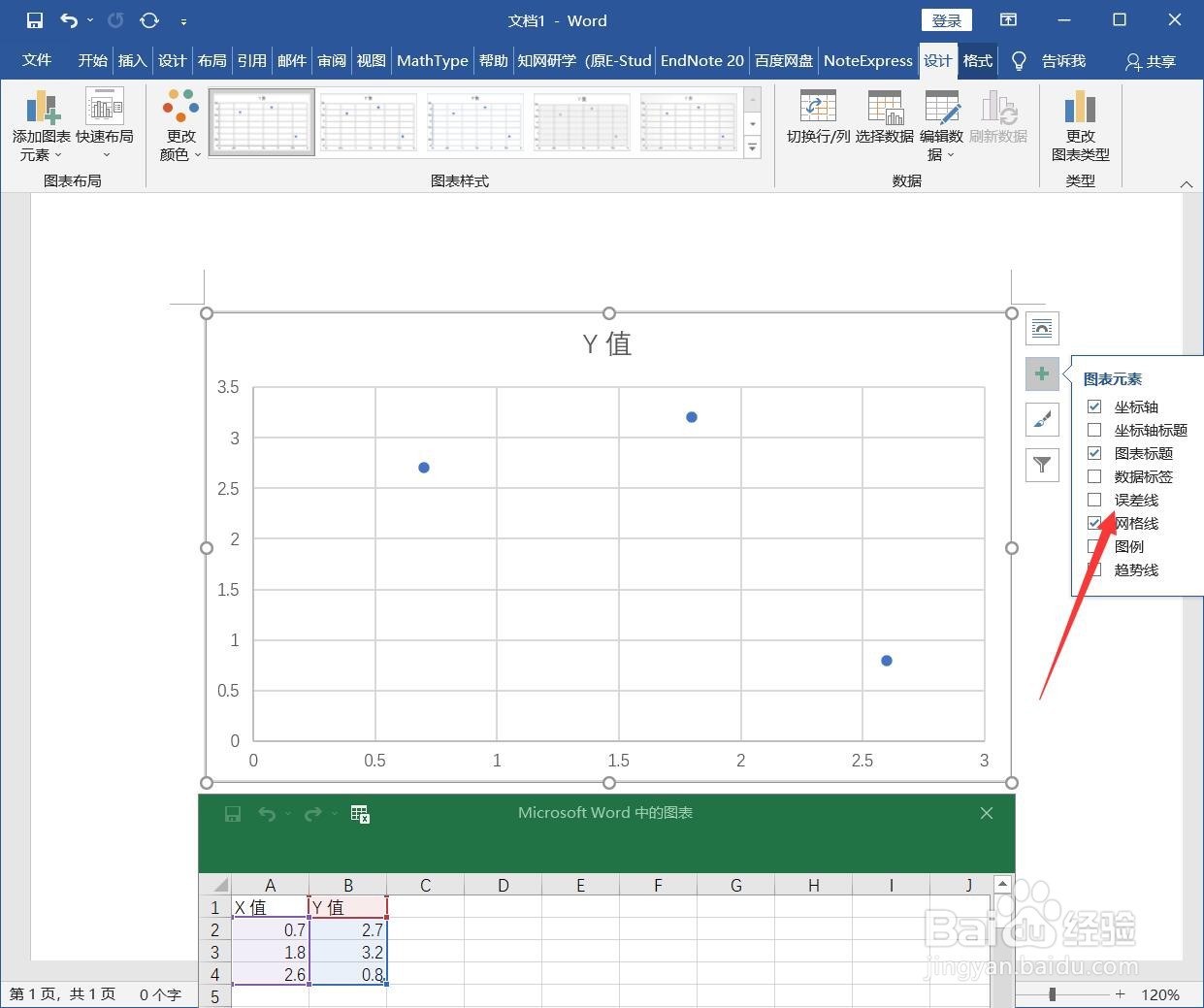This screenshot has width=1204, height=1008.
Task: Collapse the ribbon with the chevron
Action: 1186,183
